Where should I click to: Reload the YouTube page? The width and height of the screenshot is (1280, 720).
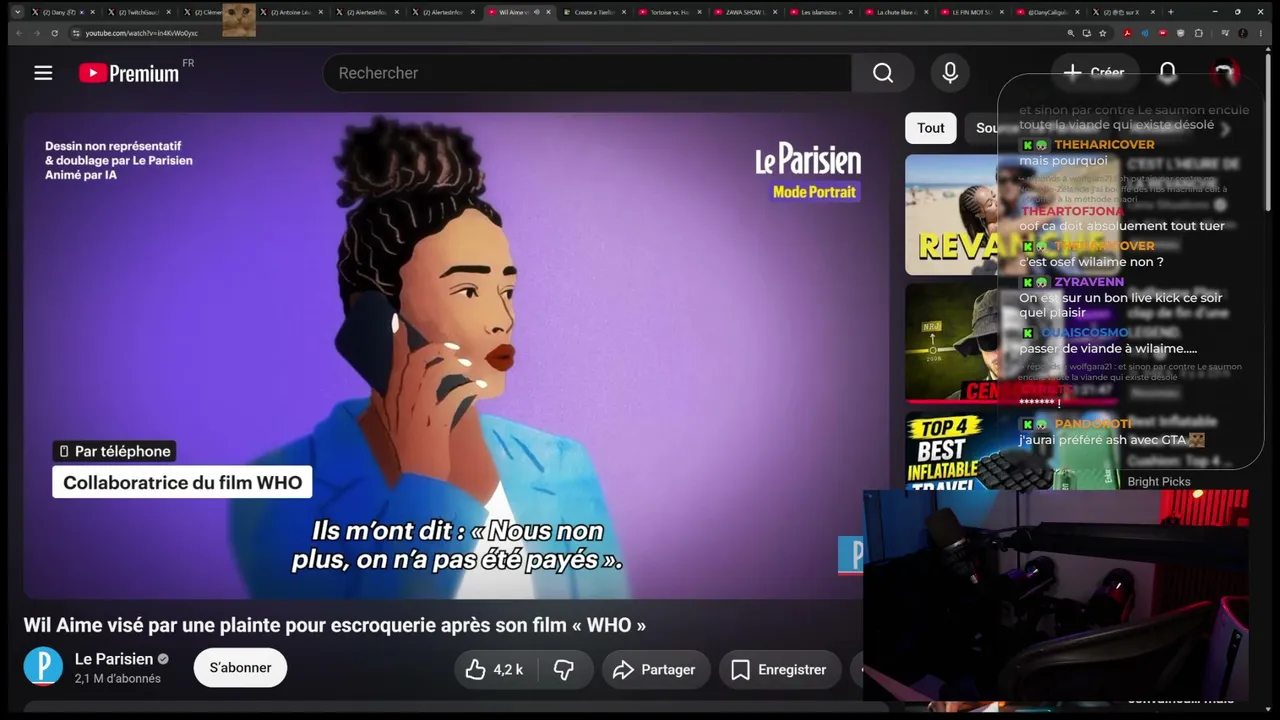(57, 33)
